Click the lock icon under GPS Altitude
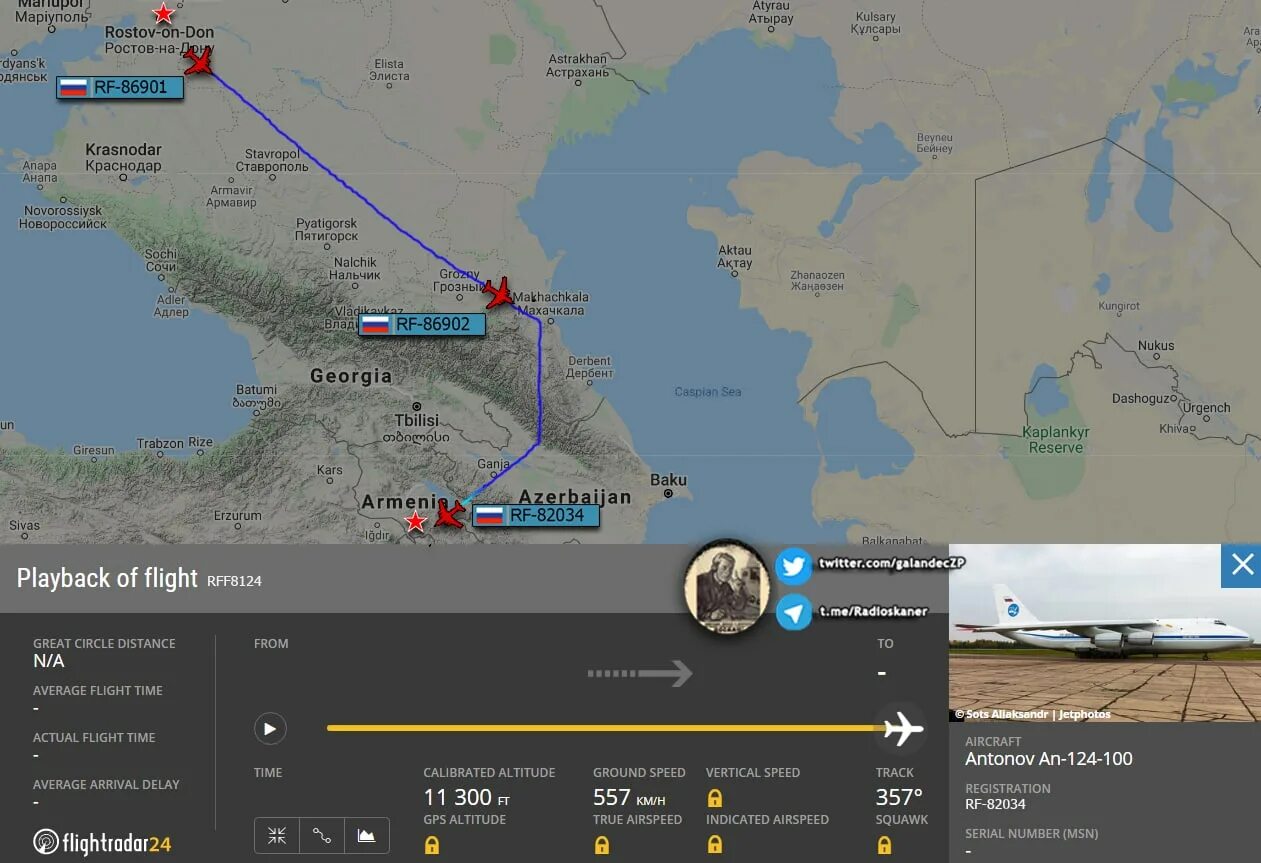1261x863 pixels. [x=432, y=845]
